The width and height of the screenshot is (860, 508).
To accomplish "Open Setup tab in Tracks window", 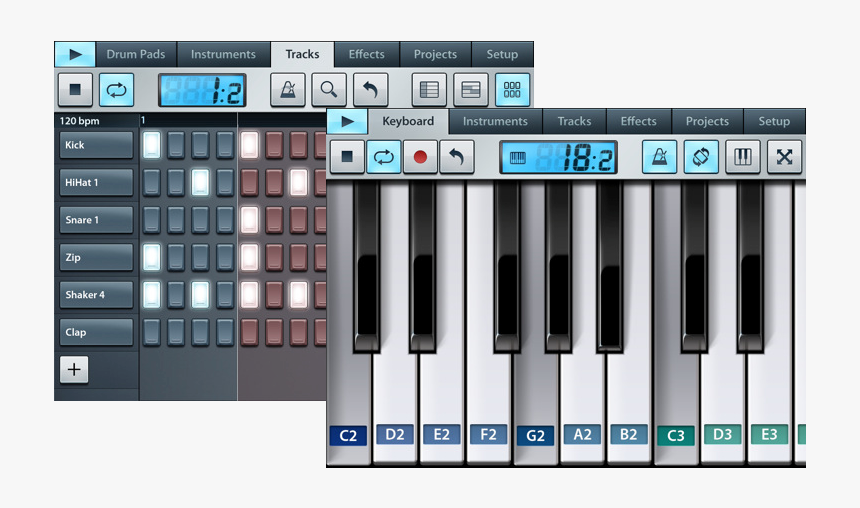I will click(x=502, y=54).
